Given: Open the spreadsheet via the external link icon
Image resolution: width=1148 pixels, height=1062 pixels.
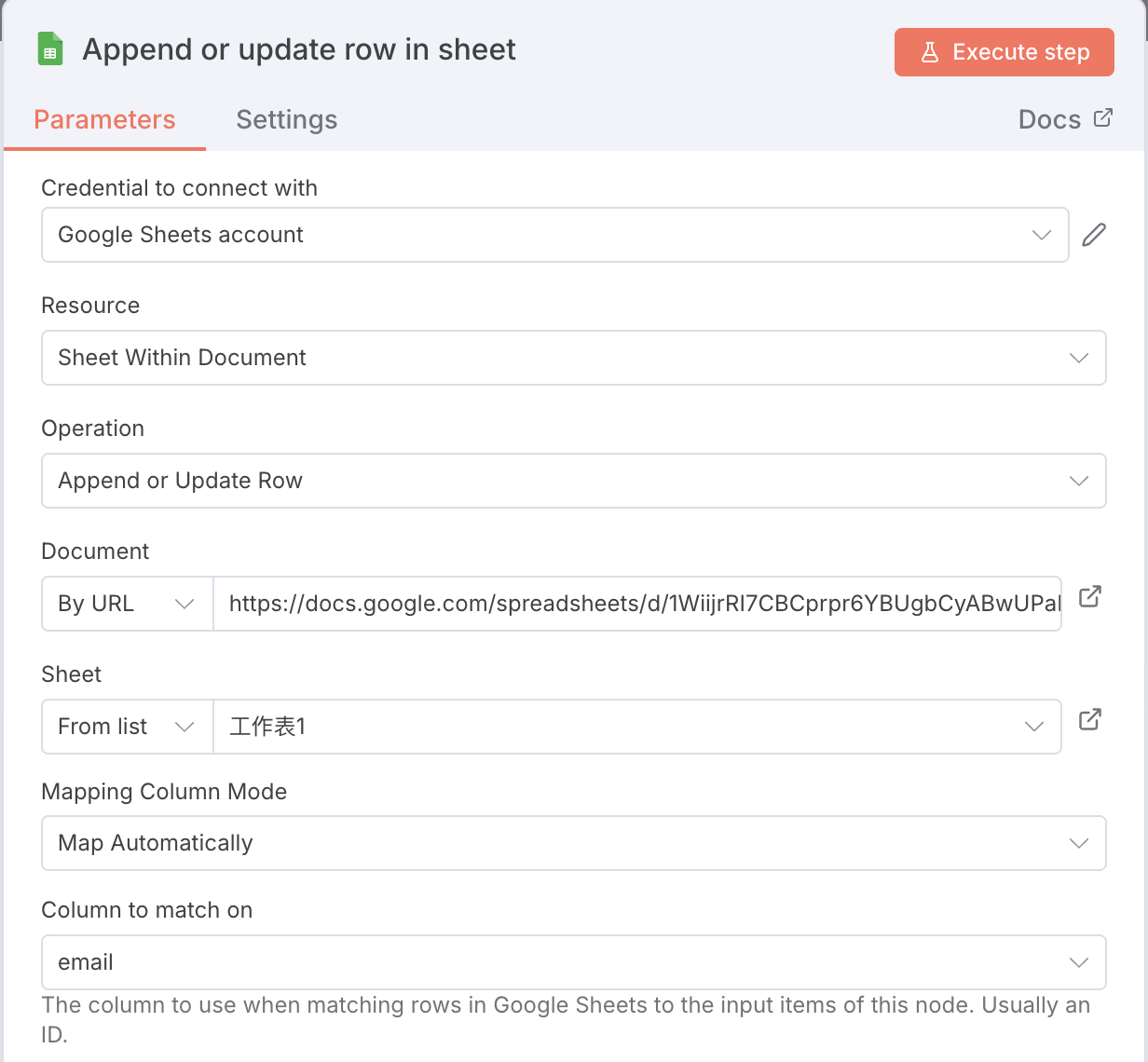Looking at the screenshot, I should pos(1089,599).
